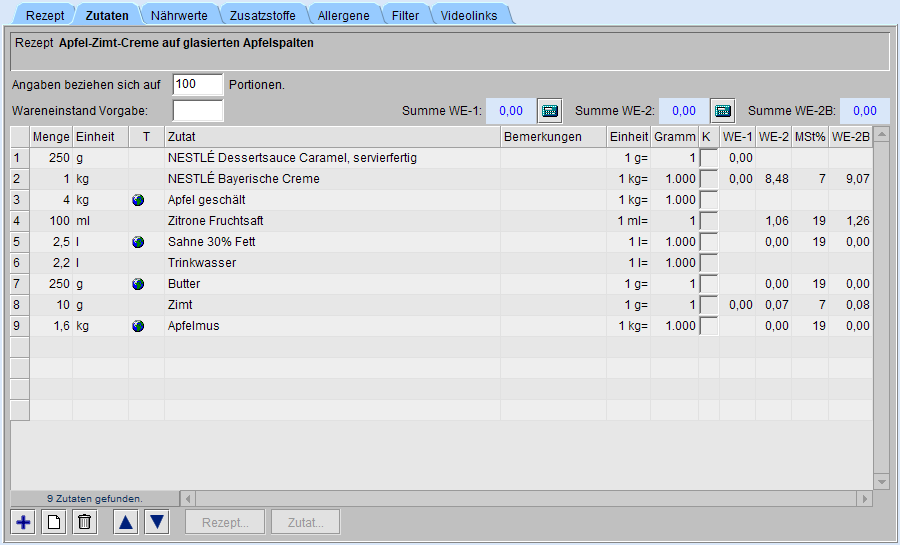900x545 pixels.
Task: Move ingredient up with triangle arrow
Action: point(126,522)
